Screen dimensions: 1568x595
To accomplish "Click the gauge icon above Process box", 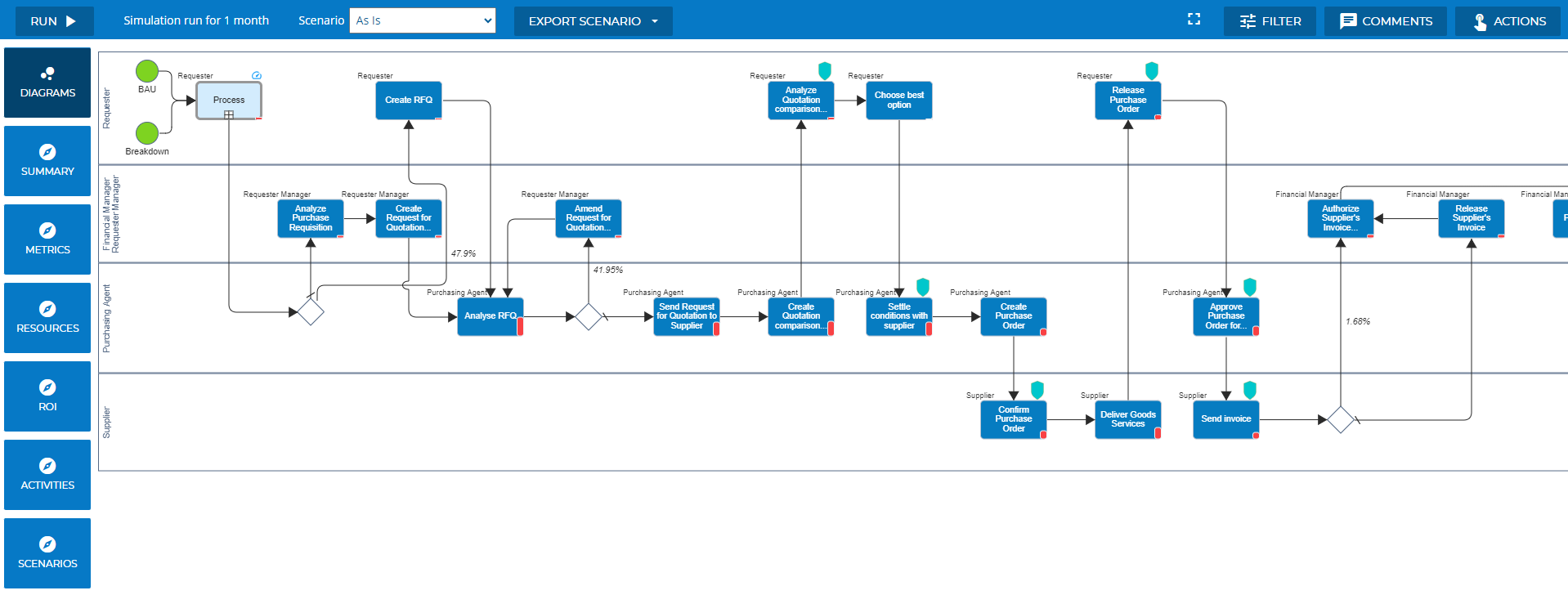I will click(x=257, y=75).
